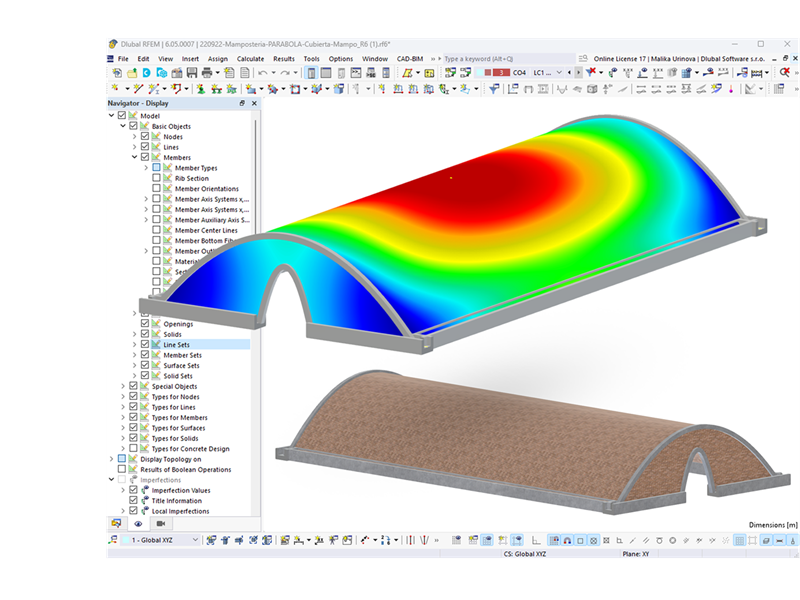The image size is (800, 600).
Task: Click the red combination number 3 swatch
Action: click(501, 72)
